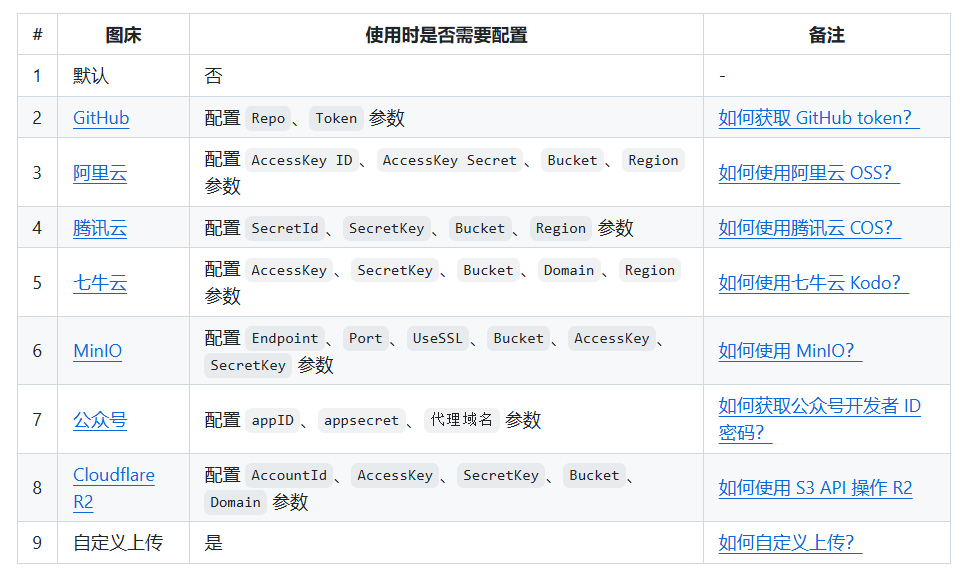Click the 图床 column header
Image resolution: width=975 pixels, height=577 pixels.
pos(123,35)
